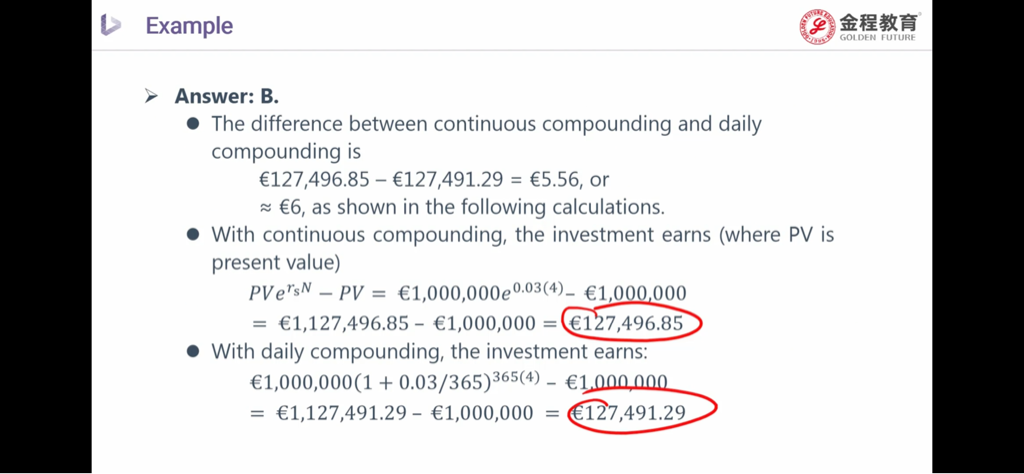Click the bullet before "With continuous compounding"

point(193,236)
